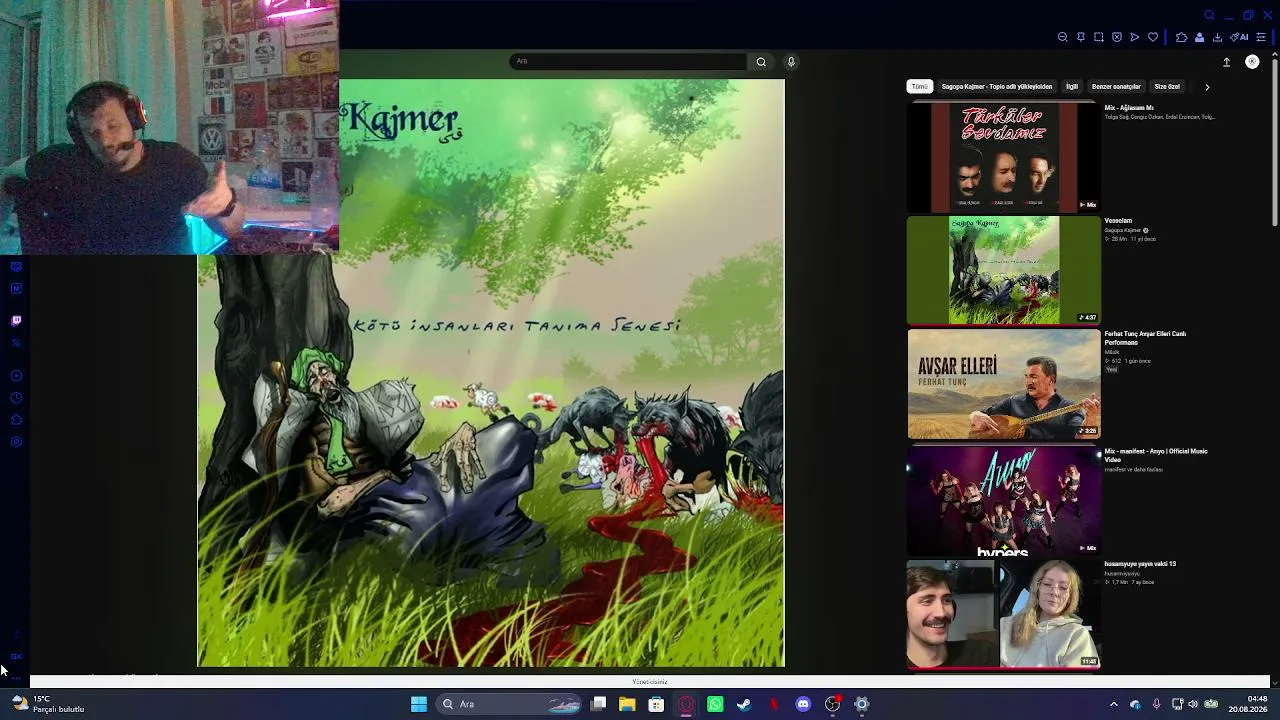
Task: Open Microsoft Store from the taskbar
Action: tap(656, 704)
